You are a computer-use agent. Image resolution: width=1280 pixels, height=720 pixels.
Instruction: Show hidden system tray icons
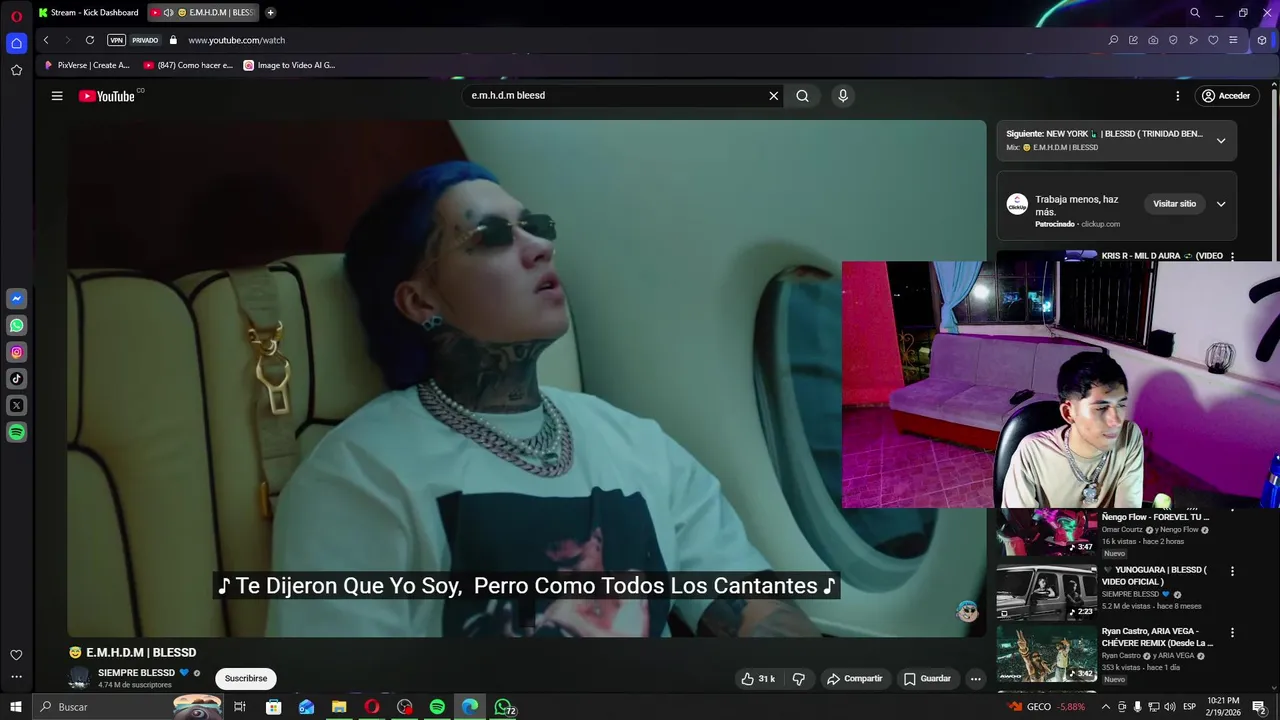coord(1106,707)
